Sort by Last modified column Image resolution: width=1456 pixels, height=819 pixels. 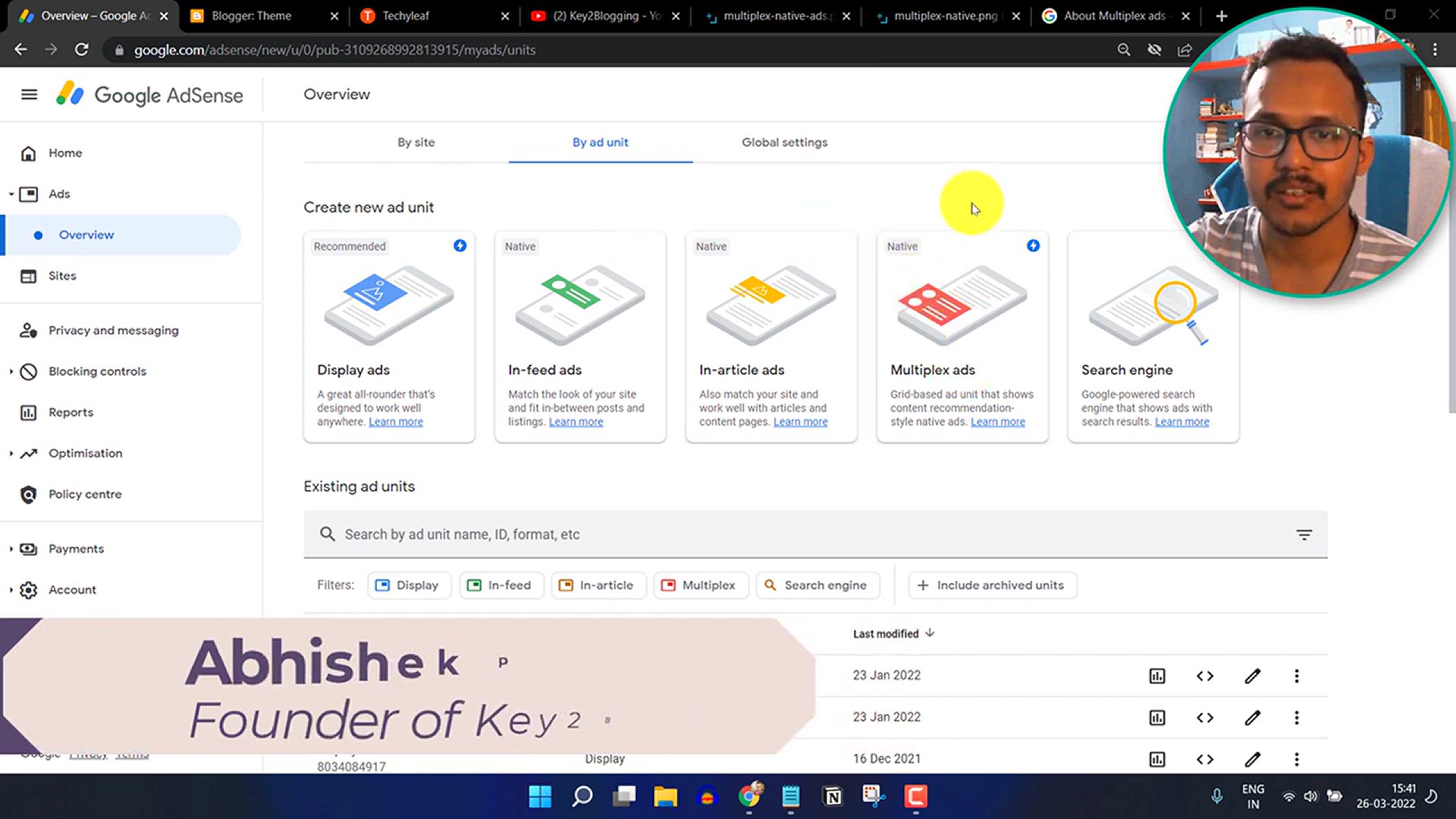pyautogui.click(x=893, y=634)
